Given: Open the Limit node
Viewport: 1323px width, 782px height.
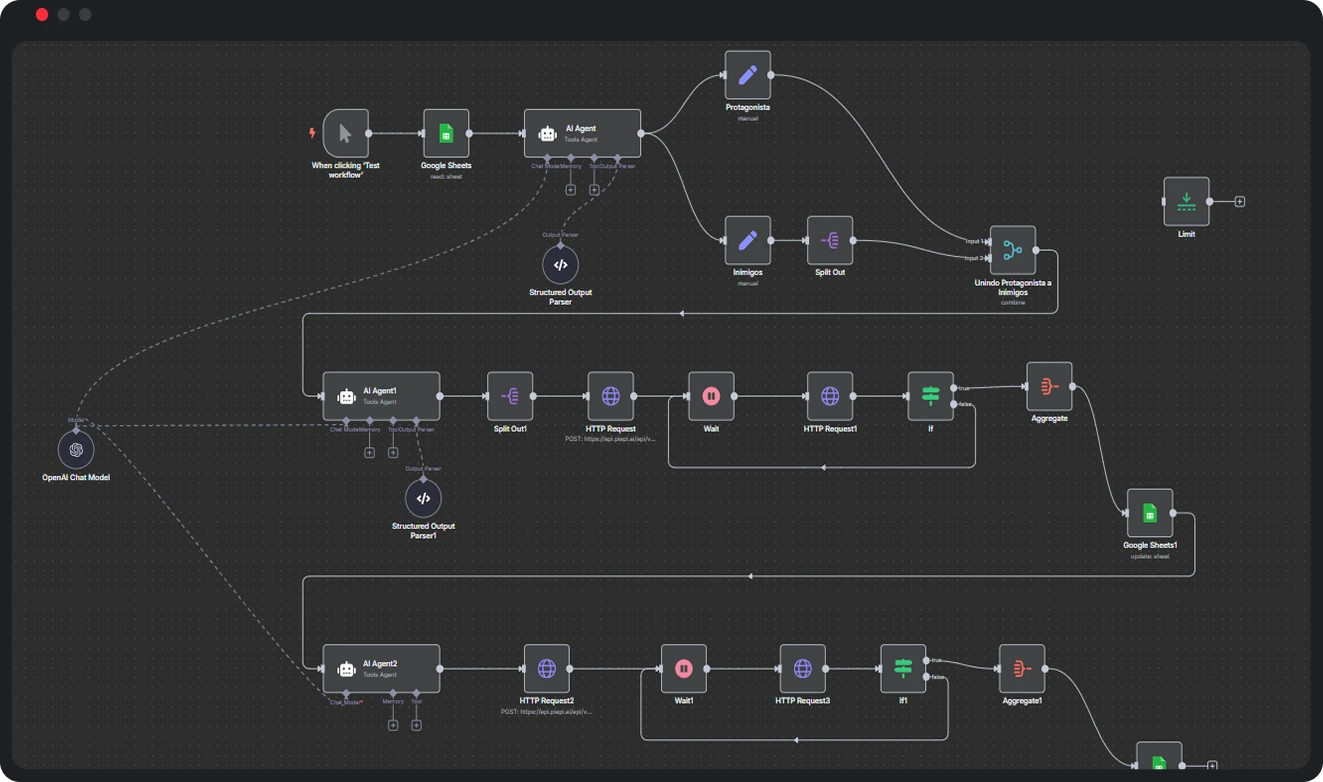Looking at the screenshot, I should [x=1186, y=201].
